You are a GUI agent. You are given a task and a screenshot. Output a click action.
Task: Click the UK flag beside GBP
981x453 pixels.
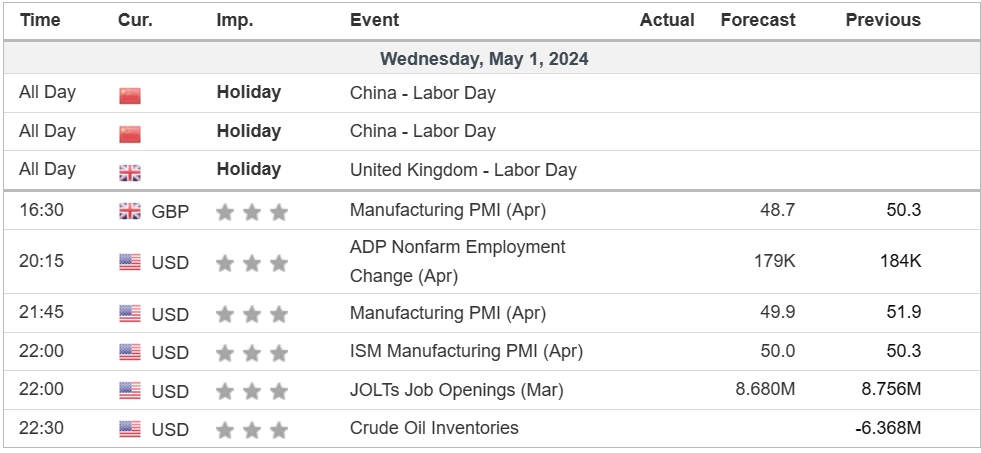coord(130,211)
